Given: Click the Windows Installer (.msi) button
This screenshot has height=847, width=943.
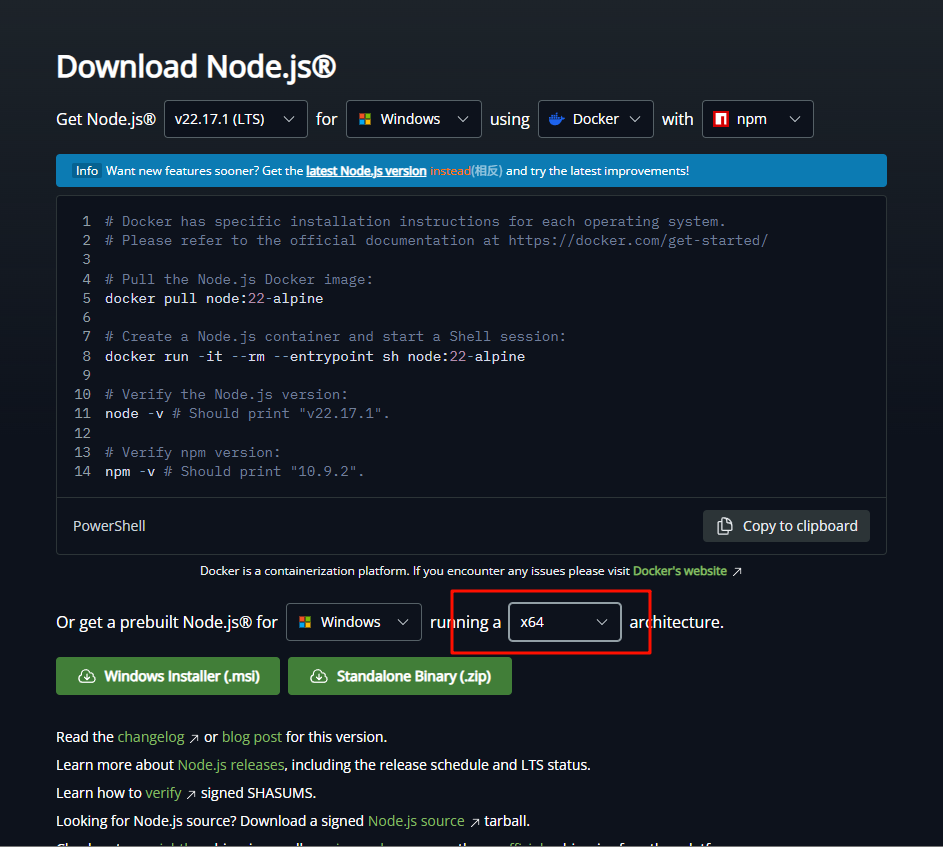Looking at the screenshot, I should (x=167, y=676).
